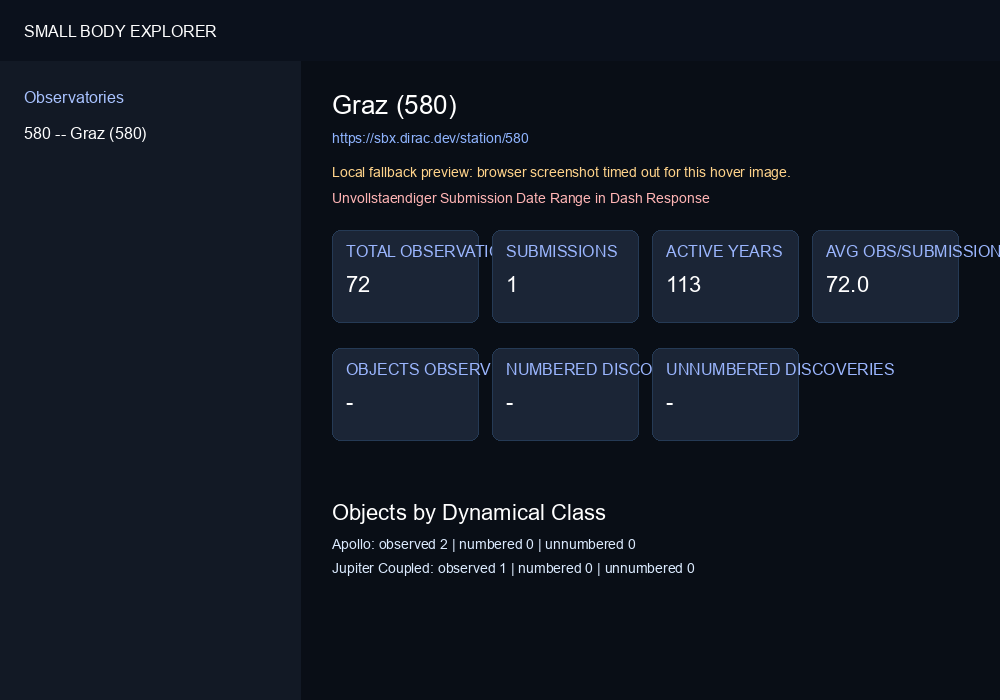Click the Avg Obs/Submission card
1000x700 pixels.
coord(885,277)
